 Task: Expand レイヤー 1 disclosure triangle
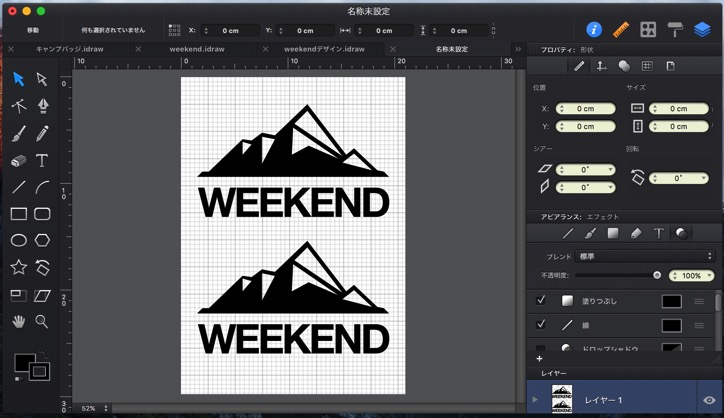(534, 399)
